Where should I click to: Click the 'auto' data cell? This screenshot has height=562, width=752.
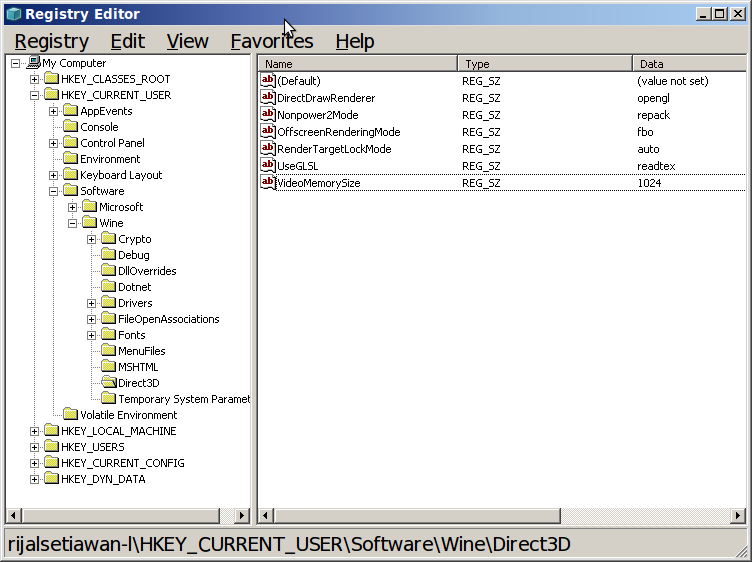click(x=648, y=149)
